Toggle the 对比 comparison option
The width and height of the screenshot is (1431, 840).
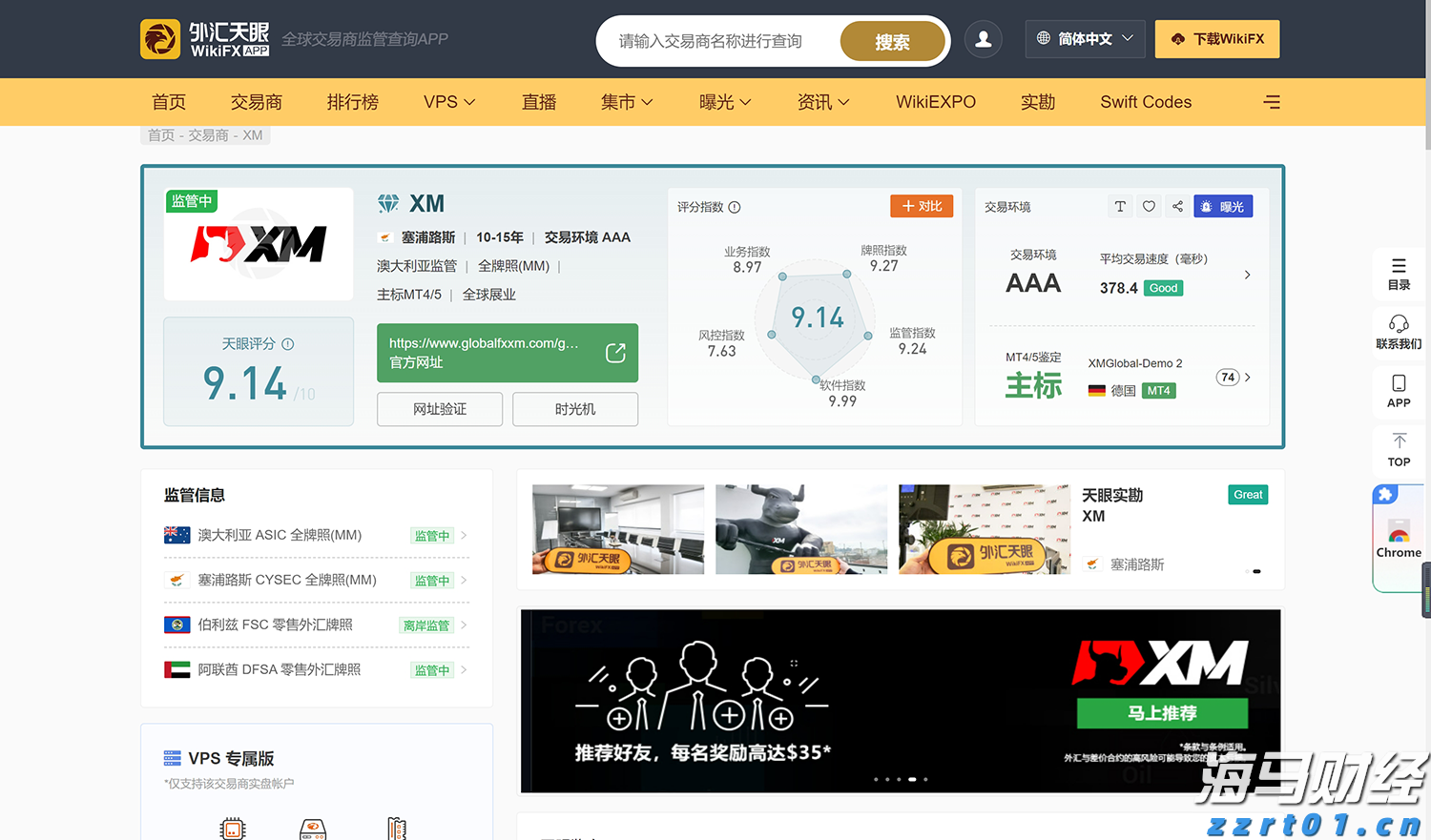point(921,206)
